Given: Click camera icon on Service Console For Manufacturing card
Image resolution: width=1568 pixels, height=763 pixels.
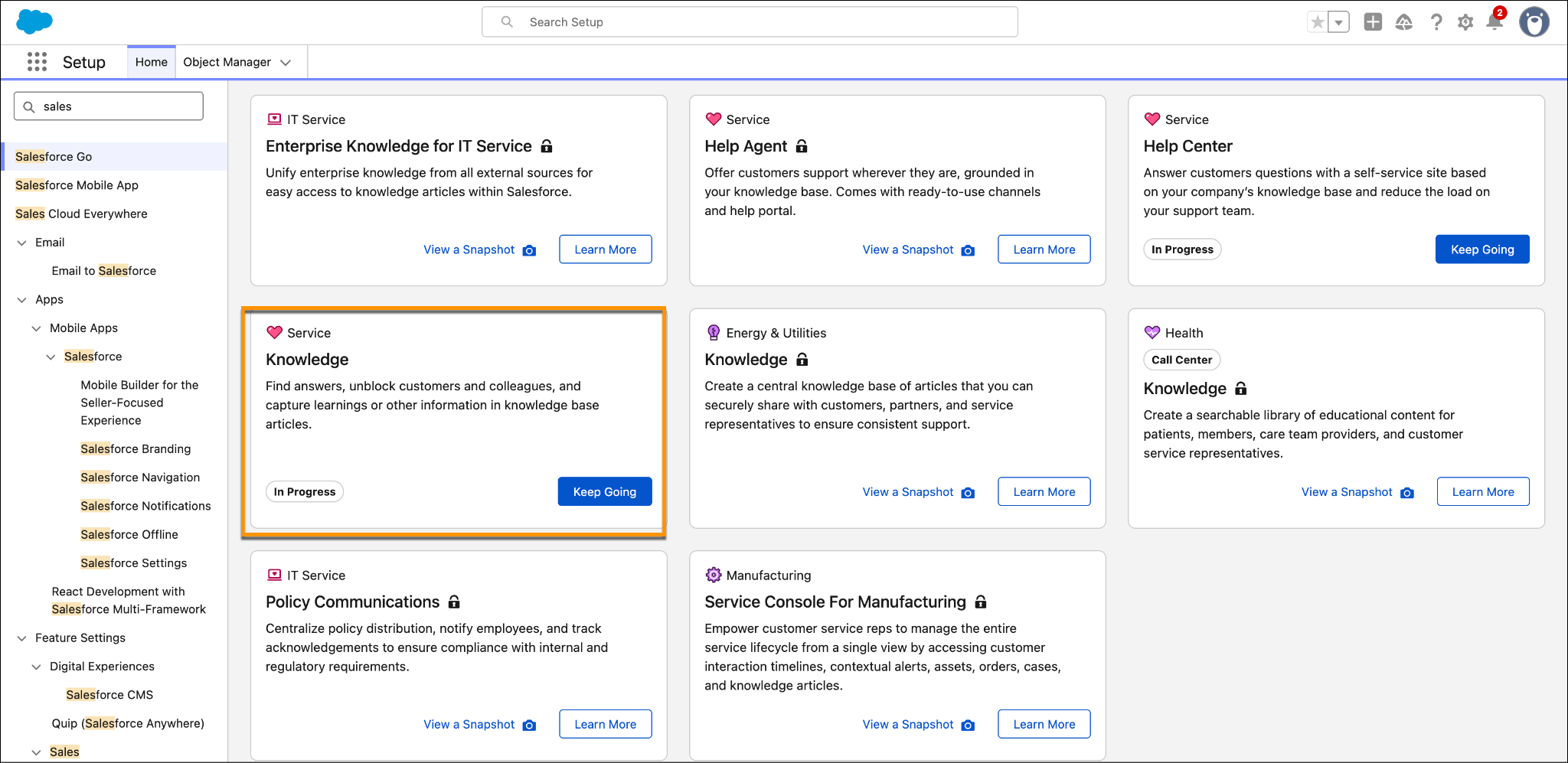Looking at the screenshot, I should coord(968,726).
